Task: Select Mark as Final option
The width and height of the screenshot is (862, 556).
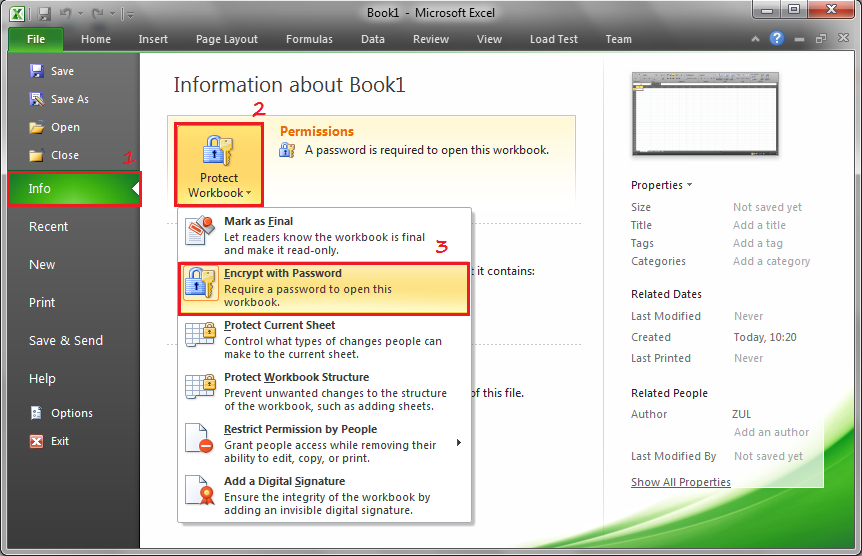Action: click(x=324, y=235)
